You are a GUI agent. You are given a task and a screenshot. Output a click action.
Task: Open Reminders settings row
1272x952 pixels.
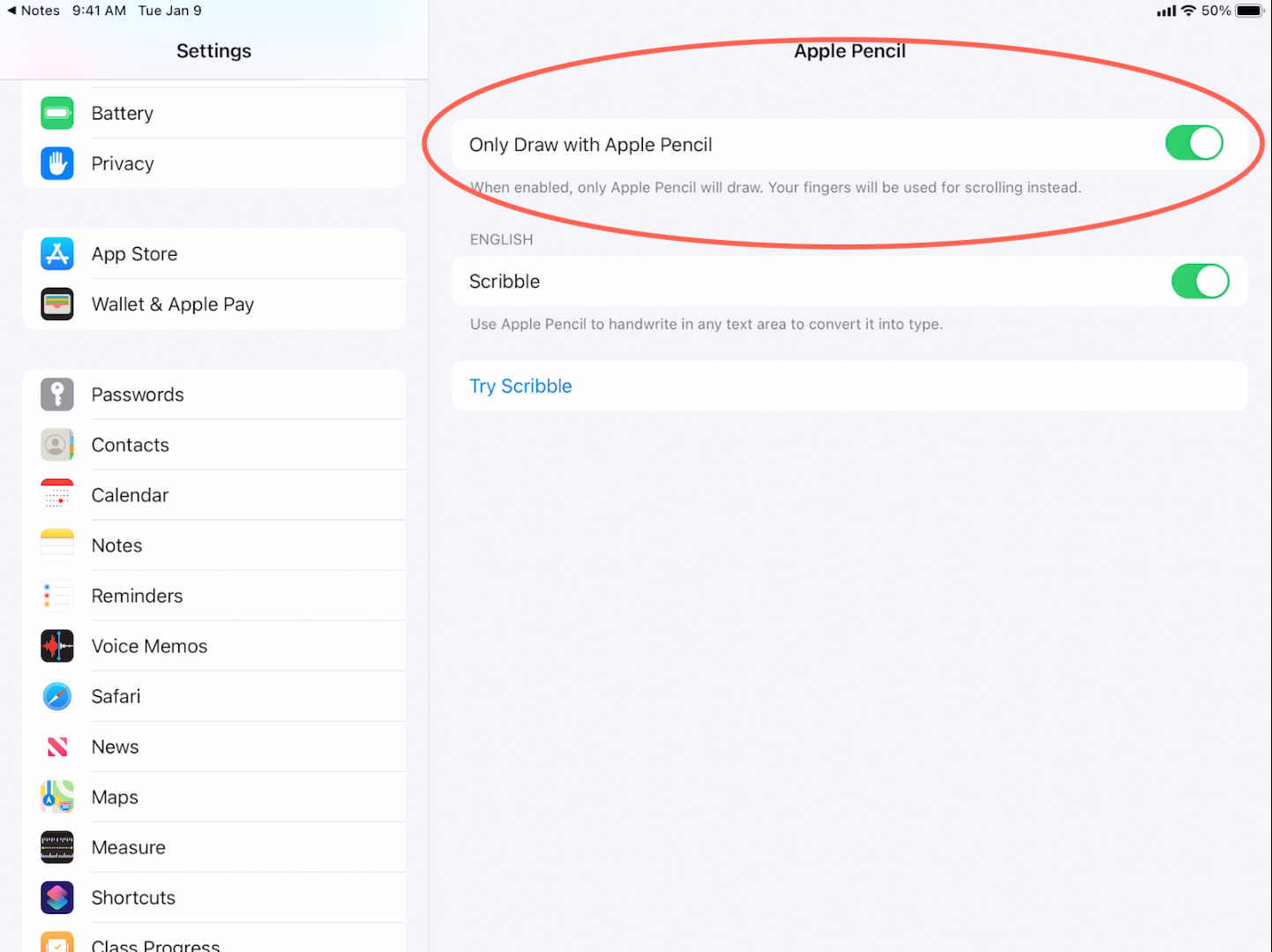(138, 596)
